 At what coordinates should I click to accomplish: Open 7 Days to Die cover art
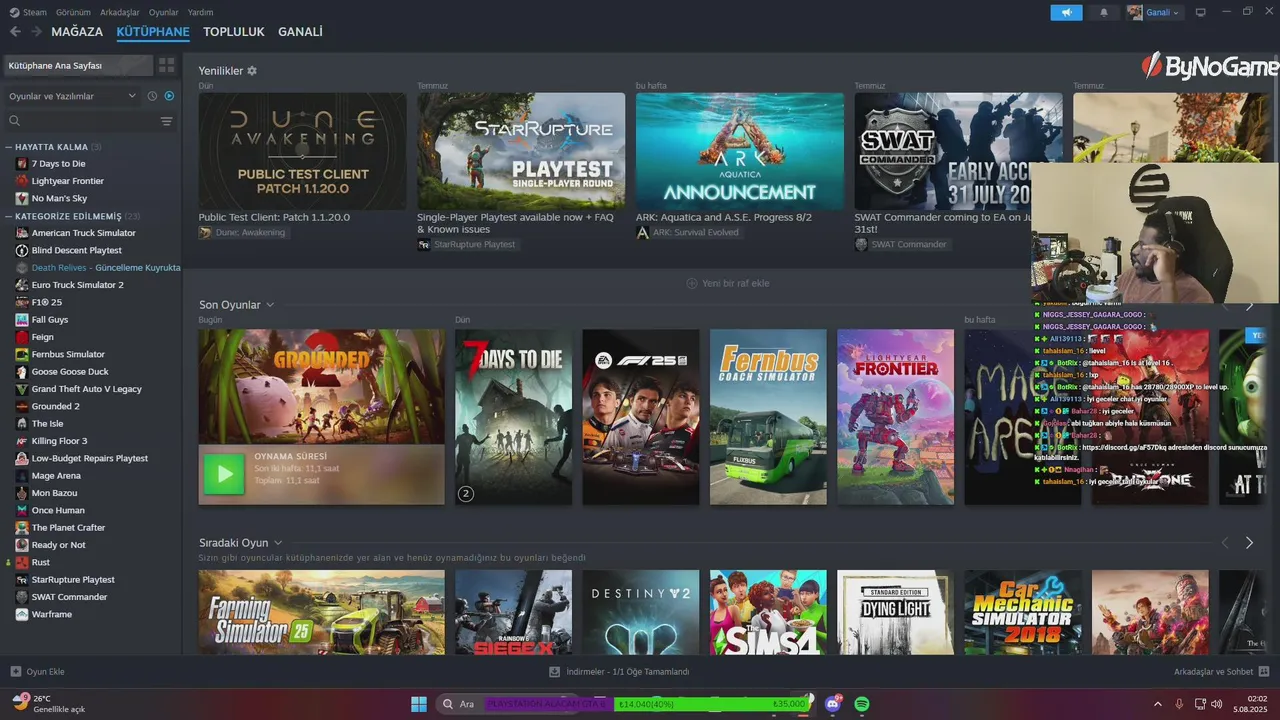pos(514,417)
